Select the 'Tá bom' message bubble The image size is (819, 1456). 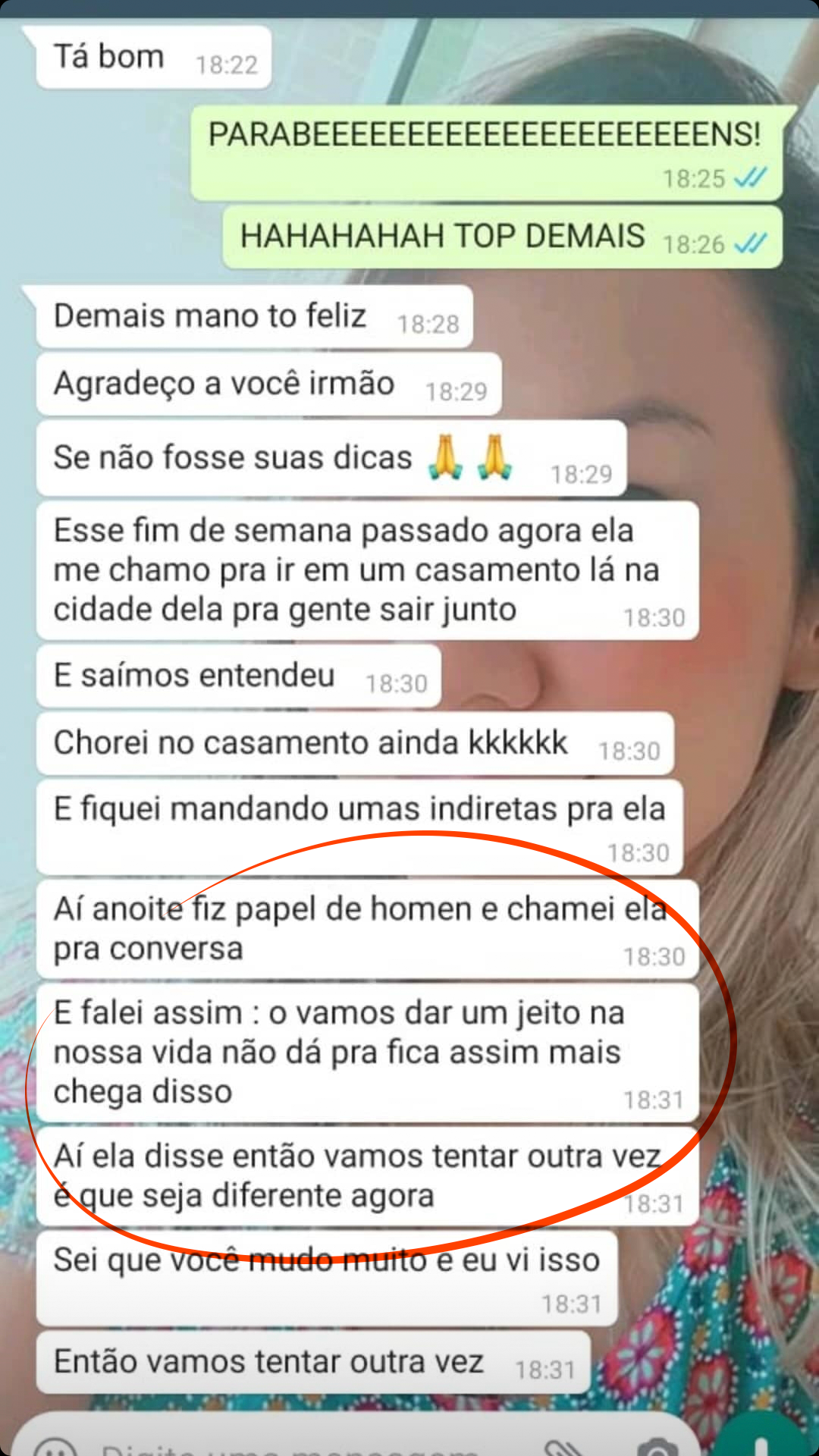click(x=154, y=58)
